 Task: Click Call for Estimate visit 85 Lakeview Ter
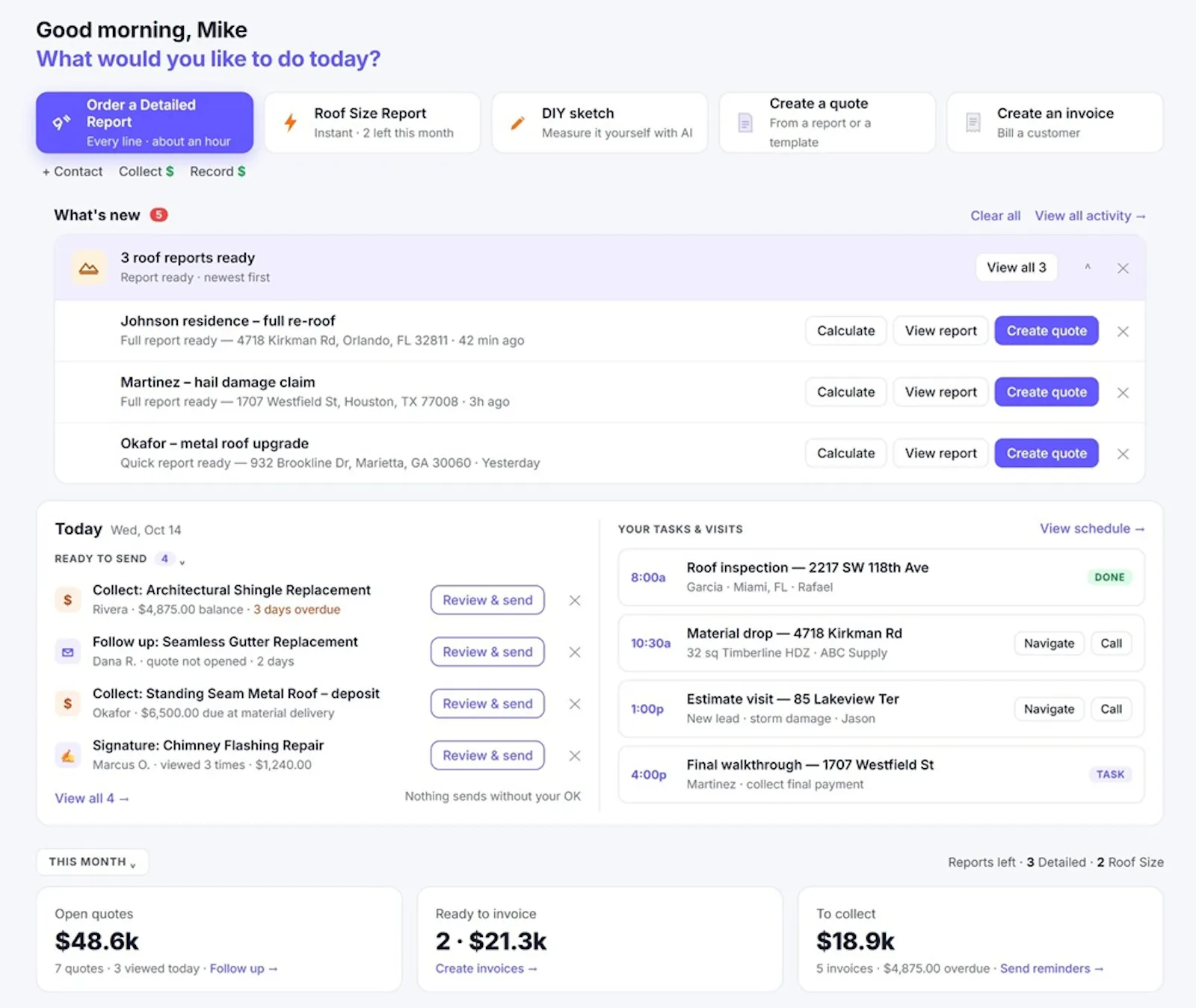click(x=1111, y=709)
